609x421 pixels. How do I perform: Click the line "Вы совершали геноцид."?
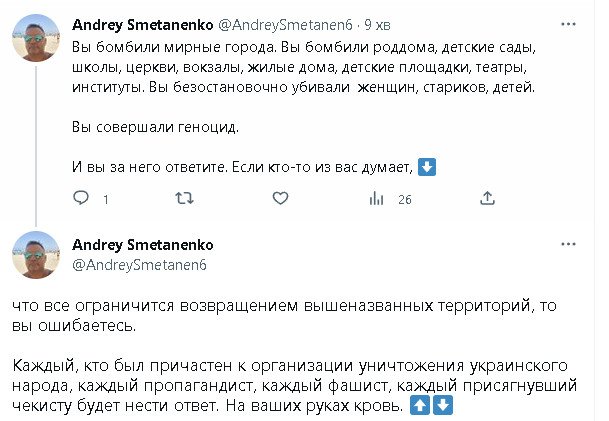click(x=155, y=128)
